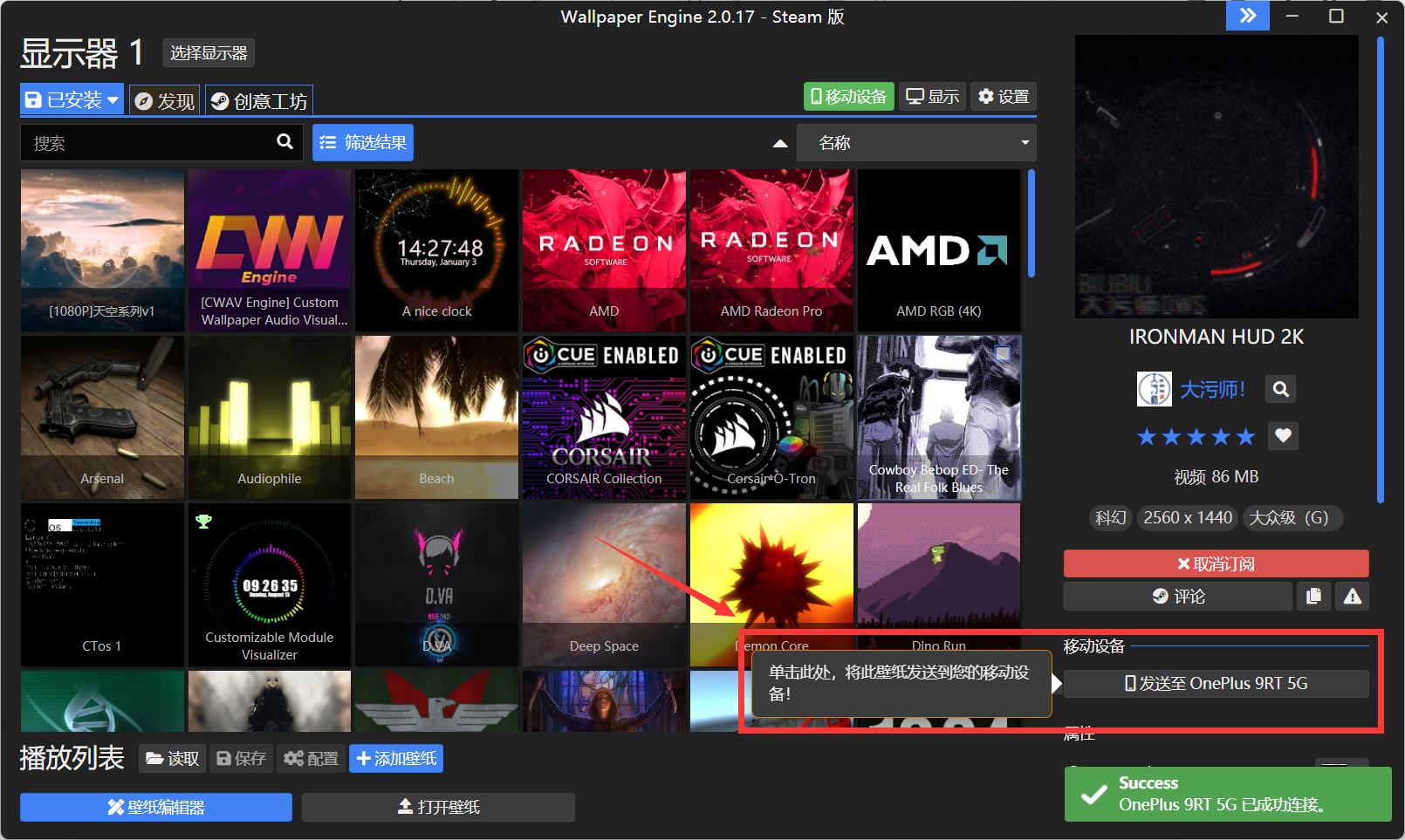Select AMD RGB (4K) wallpaper
1405x840 pixels.
pos(939,250)
